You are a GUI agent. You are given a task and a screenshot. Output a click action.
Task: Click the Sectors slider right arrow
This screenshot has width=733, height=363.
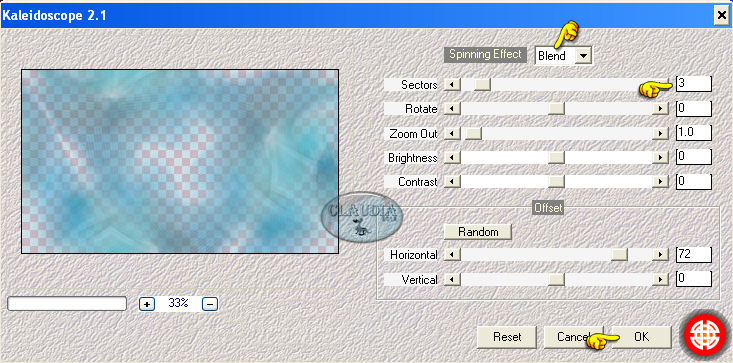coord(660,85)
